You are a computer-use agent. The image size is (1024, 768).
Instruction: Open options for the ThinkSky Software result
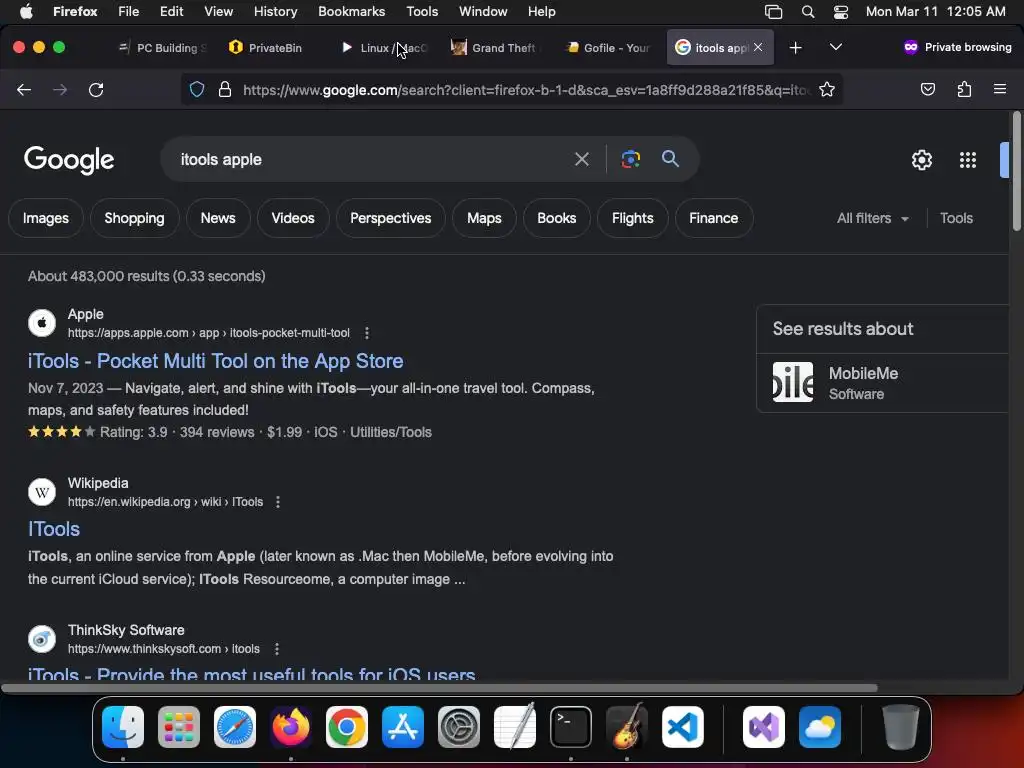click(x=277, y=649)
